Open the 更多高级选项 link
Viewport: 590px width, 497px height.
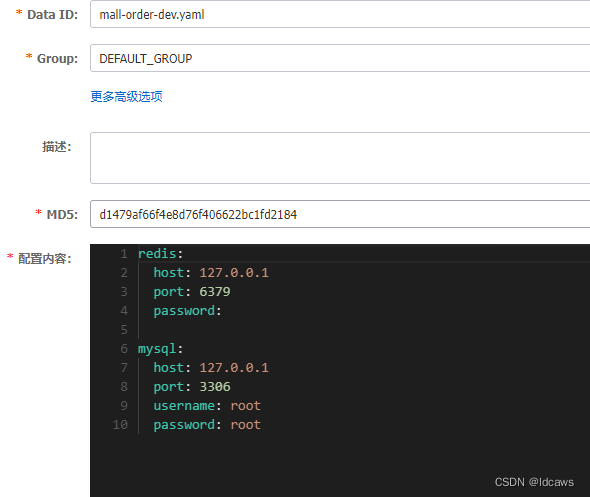126,97
